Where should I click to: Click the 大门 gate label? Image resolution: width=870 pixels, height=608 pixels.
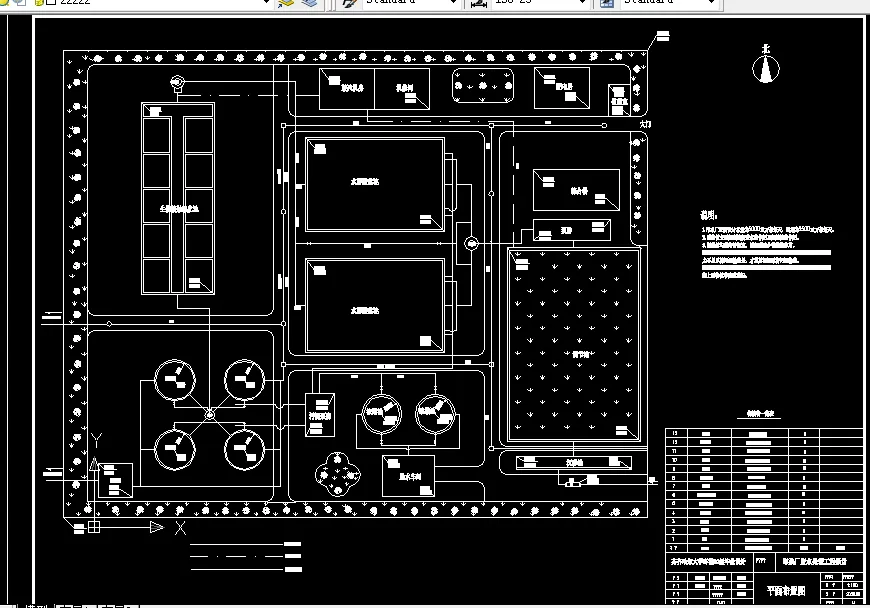coord(645,124)
